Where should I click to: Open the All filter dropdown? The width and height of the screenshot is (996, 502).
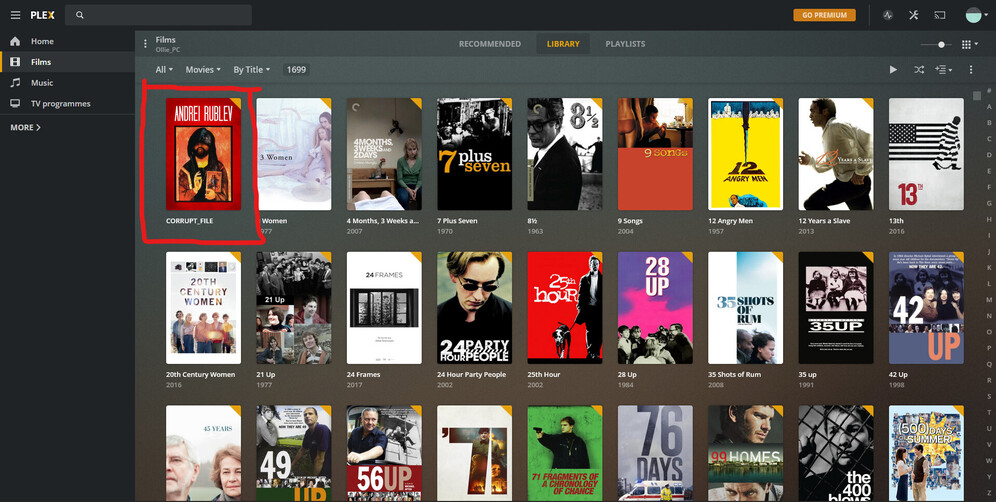164,70
